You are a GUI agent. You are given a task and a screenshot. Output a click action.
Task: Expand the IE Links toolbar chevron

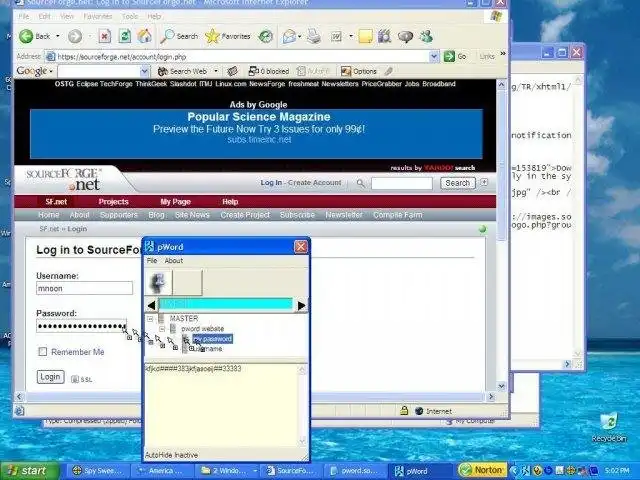coord(503,54)
